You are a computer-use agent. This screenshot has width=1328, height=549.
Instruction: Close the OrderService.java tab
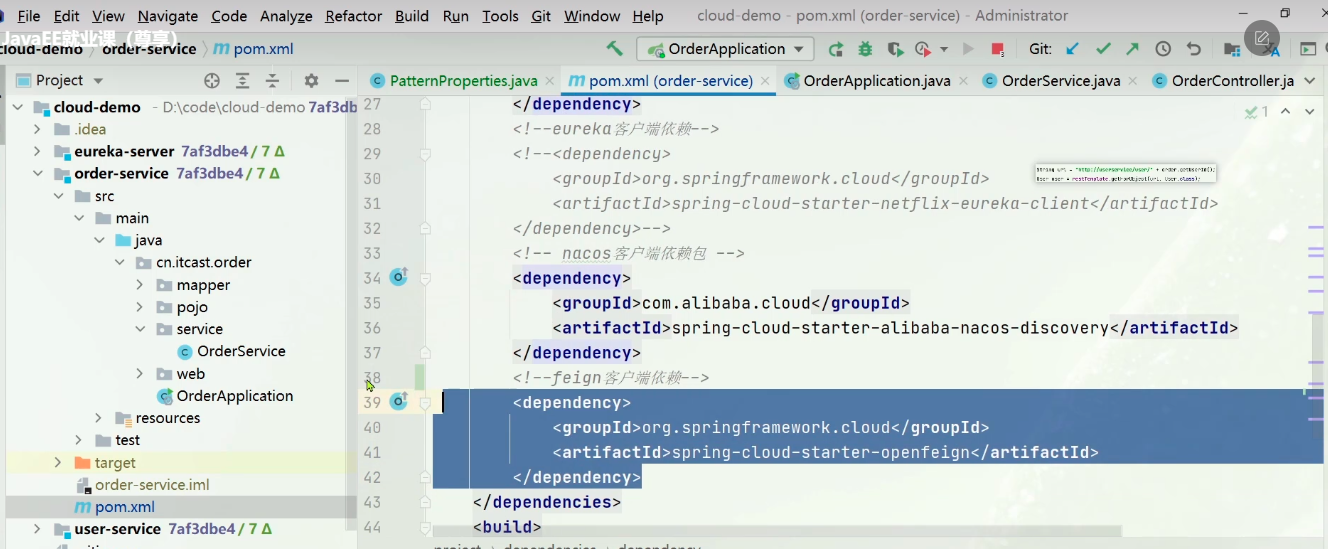click(1134, 81)
